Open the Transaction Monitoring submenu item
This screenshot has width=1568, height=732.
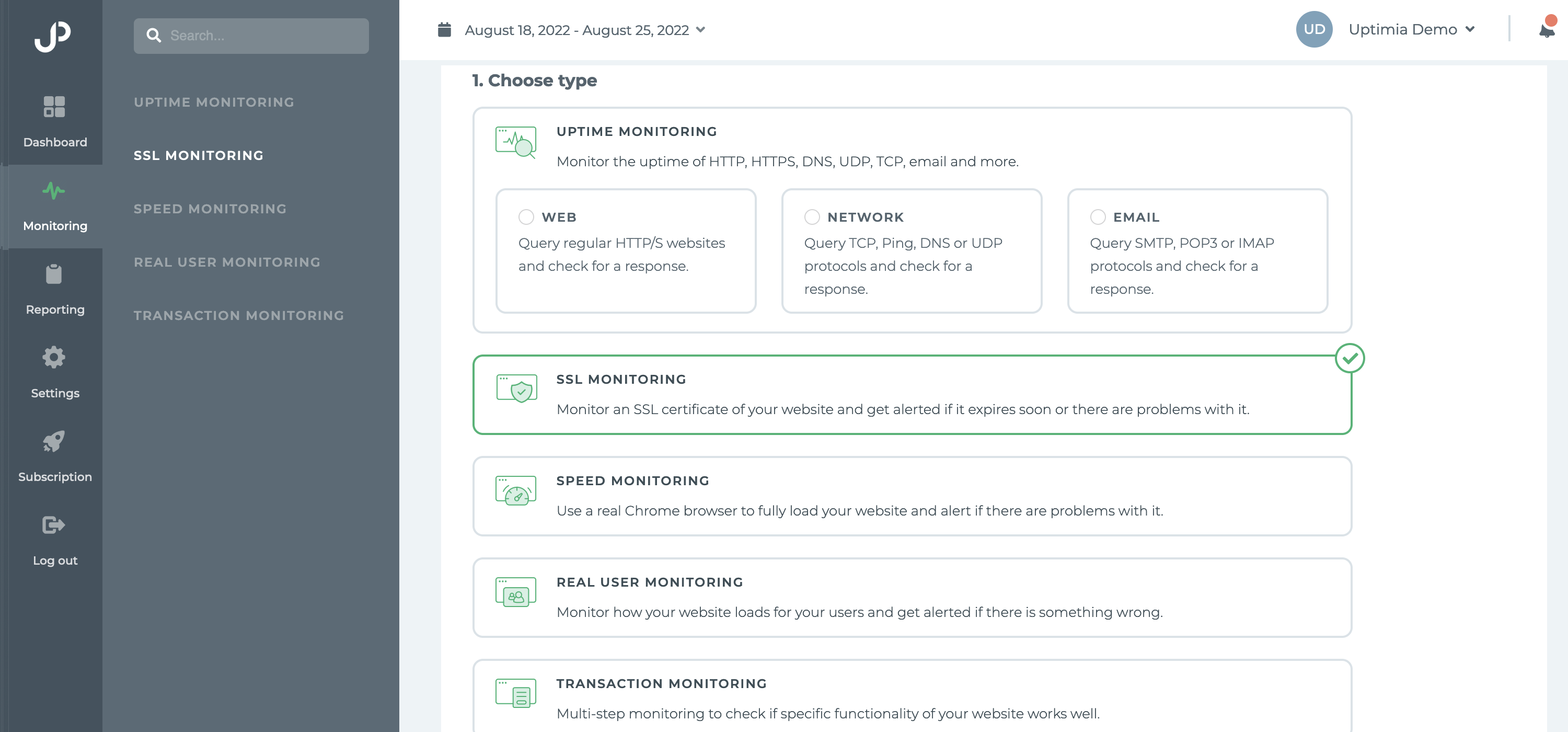tap(239, 315)
